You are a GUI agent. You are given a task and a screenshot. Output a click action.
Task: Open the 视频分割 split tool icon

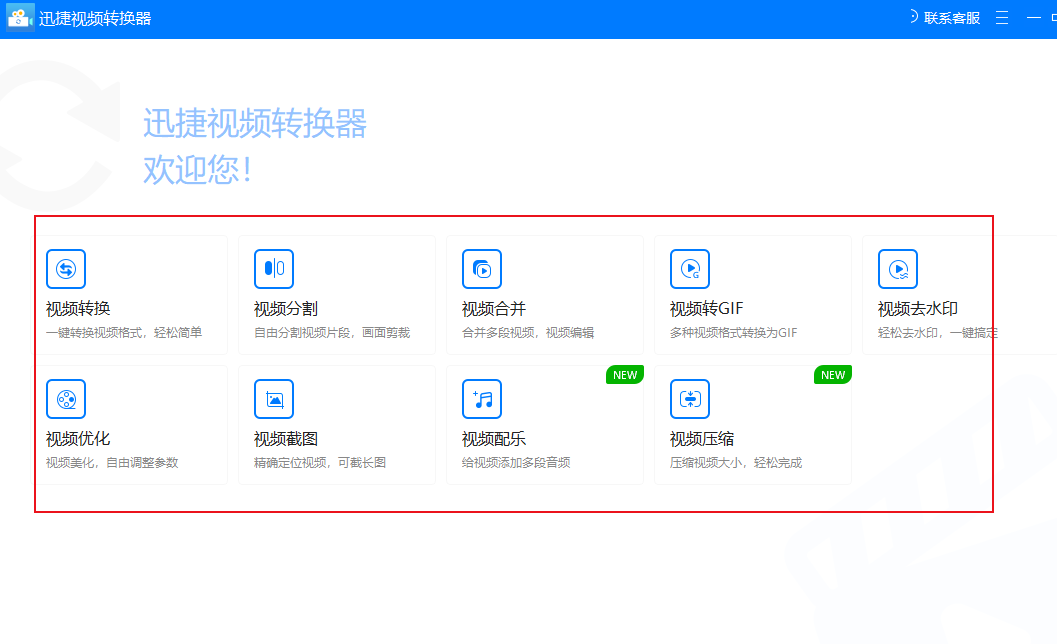click(274, 269)
